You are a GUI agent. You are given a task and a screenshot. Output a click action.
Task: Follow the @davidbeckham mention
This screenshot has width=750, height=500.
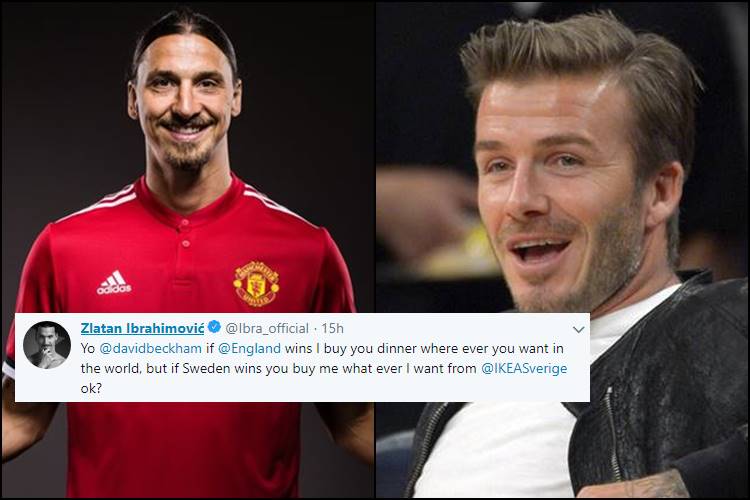coord(151,348)
